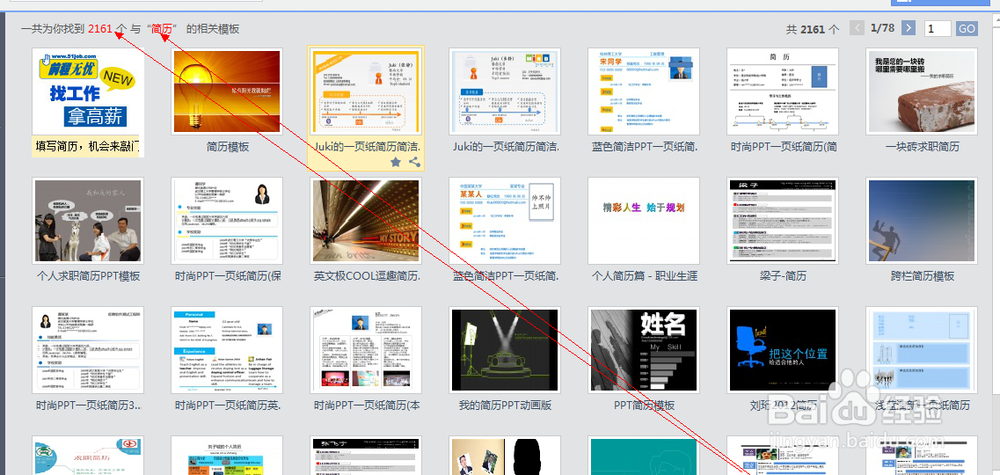The width and height of the screenshot is (1000, 475).
Task: Click the 时尚PPT一页纸简历(保 title
Action: point(227,276)
